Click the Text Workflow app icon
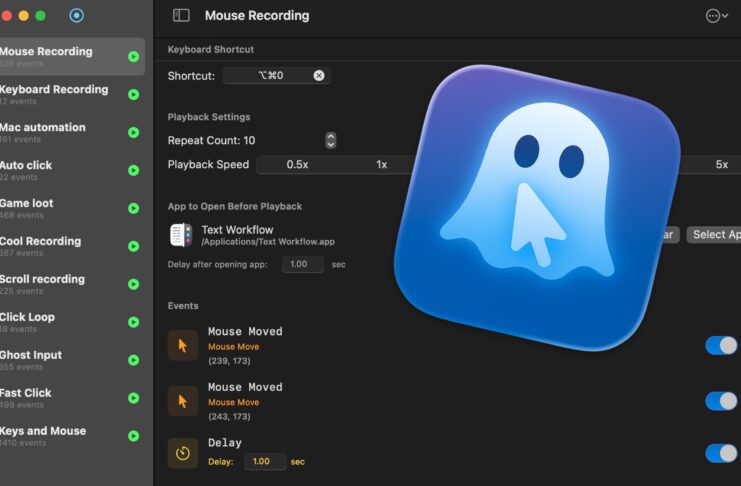 [x=181, y=235]
